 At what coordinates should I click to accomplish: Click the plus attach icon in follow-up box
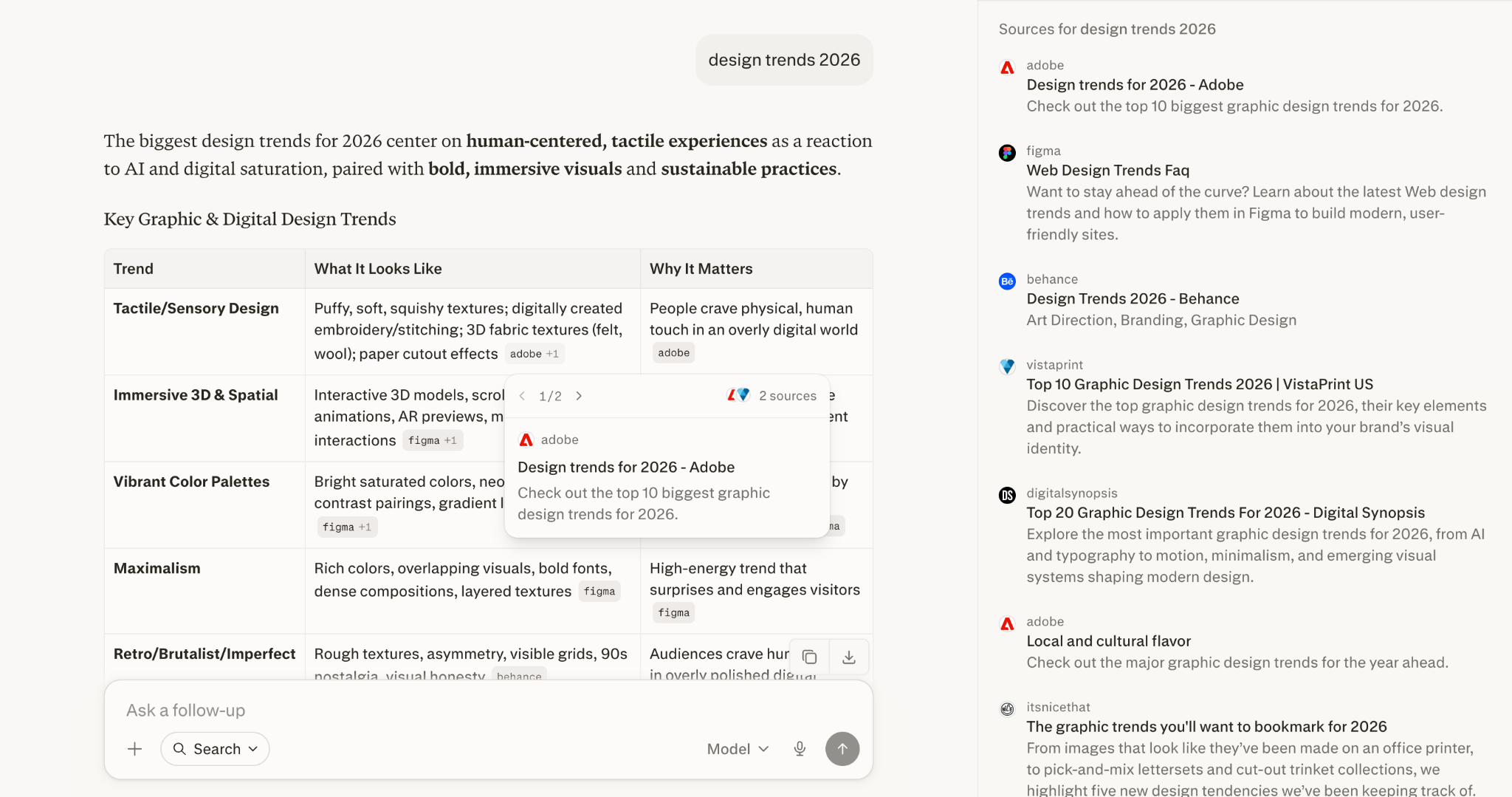coord(135,749)
